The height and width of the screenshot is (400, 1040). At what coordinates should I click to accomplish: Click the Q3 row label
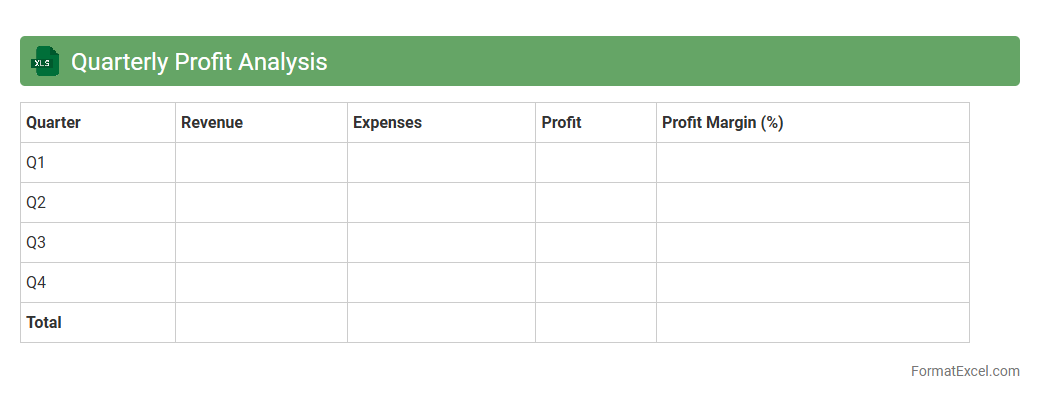pos(36,243)
